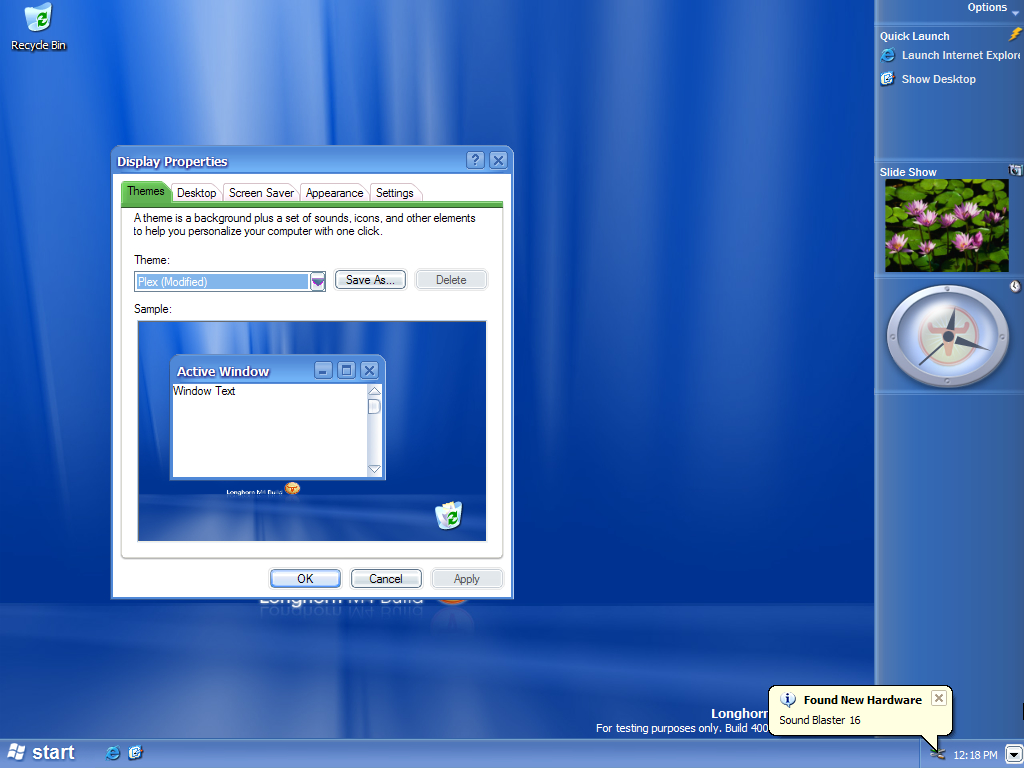The width and height of the screenshot is (1024, 768).
Task: Click Show Desktop icon in taskbar
Action: (135, 752)
